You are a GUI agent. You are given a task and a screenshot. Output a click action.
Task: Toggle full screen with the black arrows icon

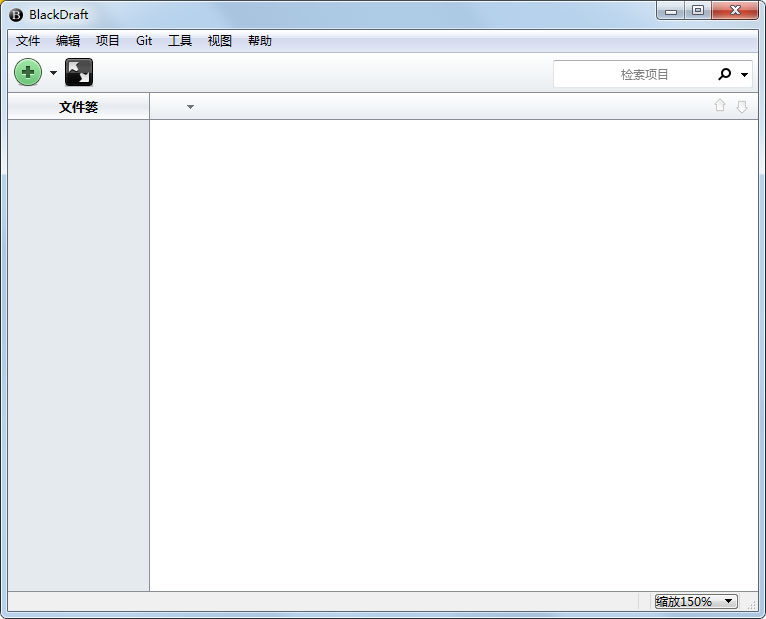coord(79,72)
